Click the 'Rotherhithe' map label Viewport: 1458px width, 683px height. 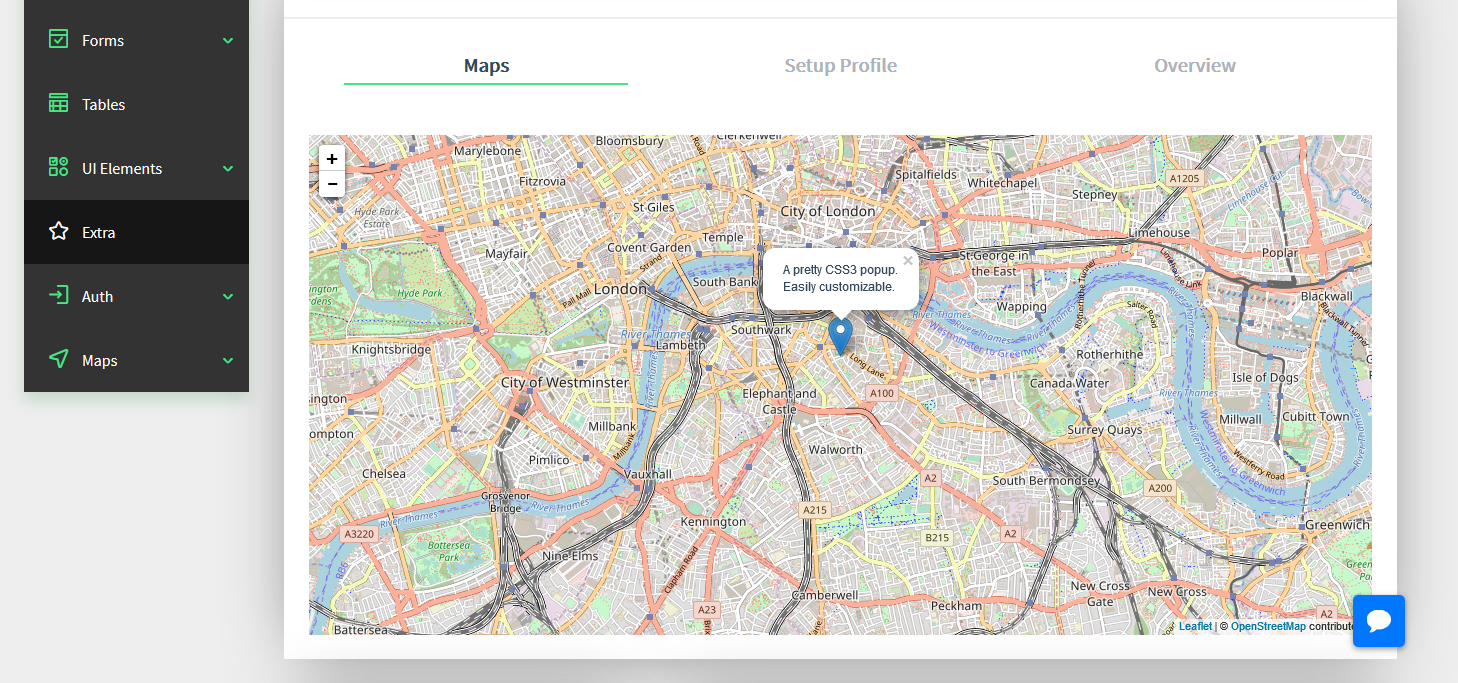pos(1109,355)
